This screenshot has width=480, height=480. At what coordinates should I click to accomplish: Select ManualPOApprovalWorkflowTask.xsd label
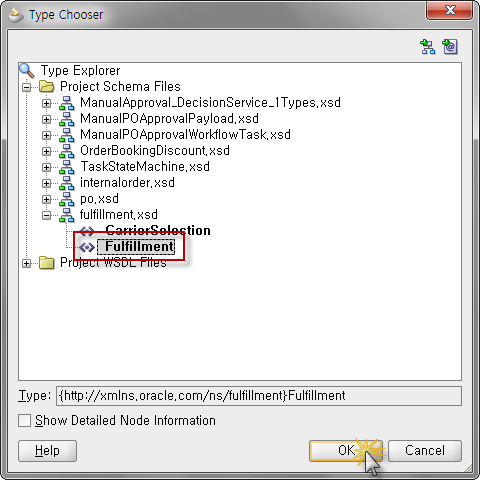(x=185, y=135)
